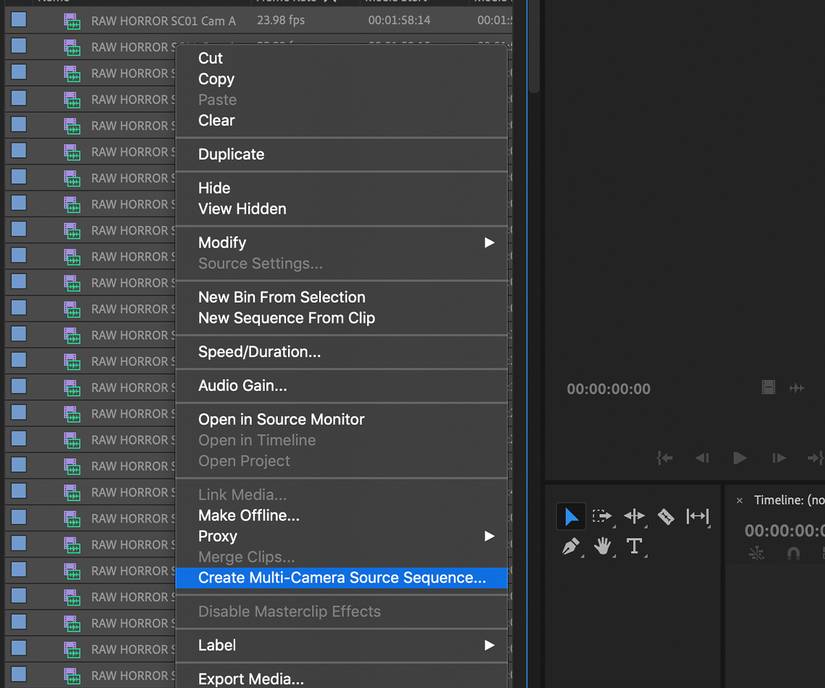
Task: Toggle Snap magnet in the Timeline
Action: pos(794,553)
